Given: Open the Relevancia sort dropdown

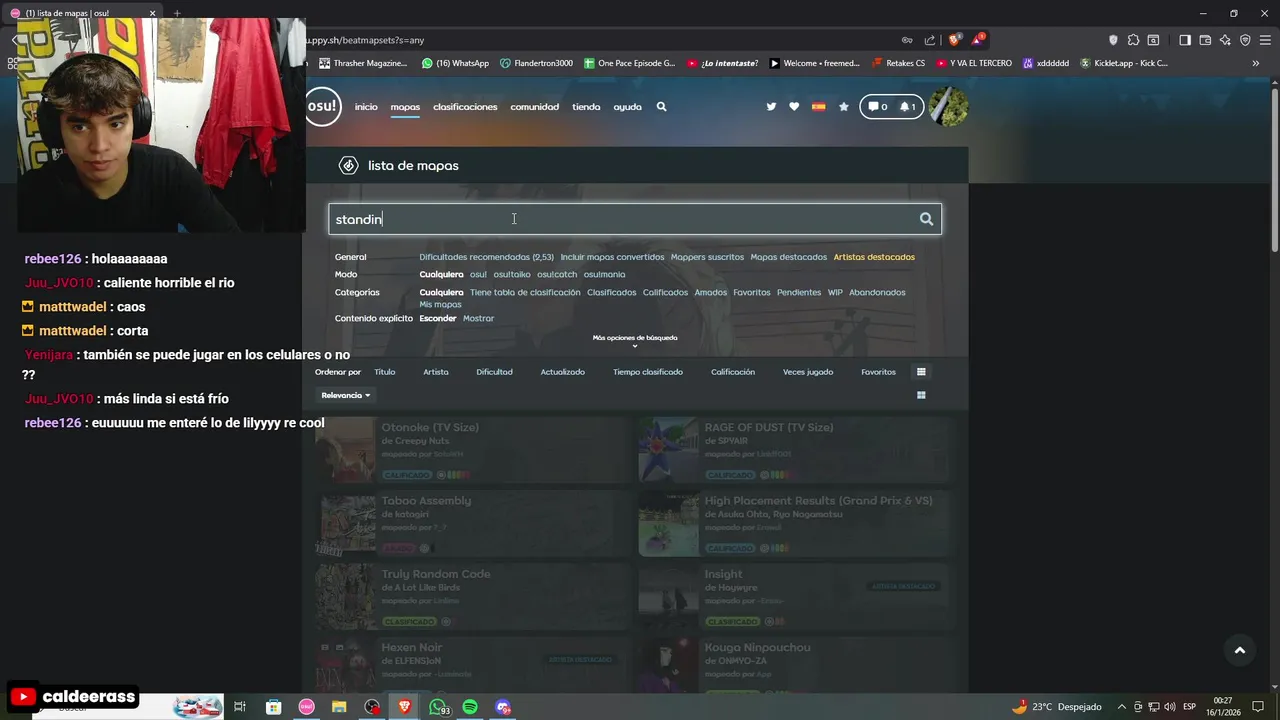Looking at the screenshot, I should pos(346,396).
